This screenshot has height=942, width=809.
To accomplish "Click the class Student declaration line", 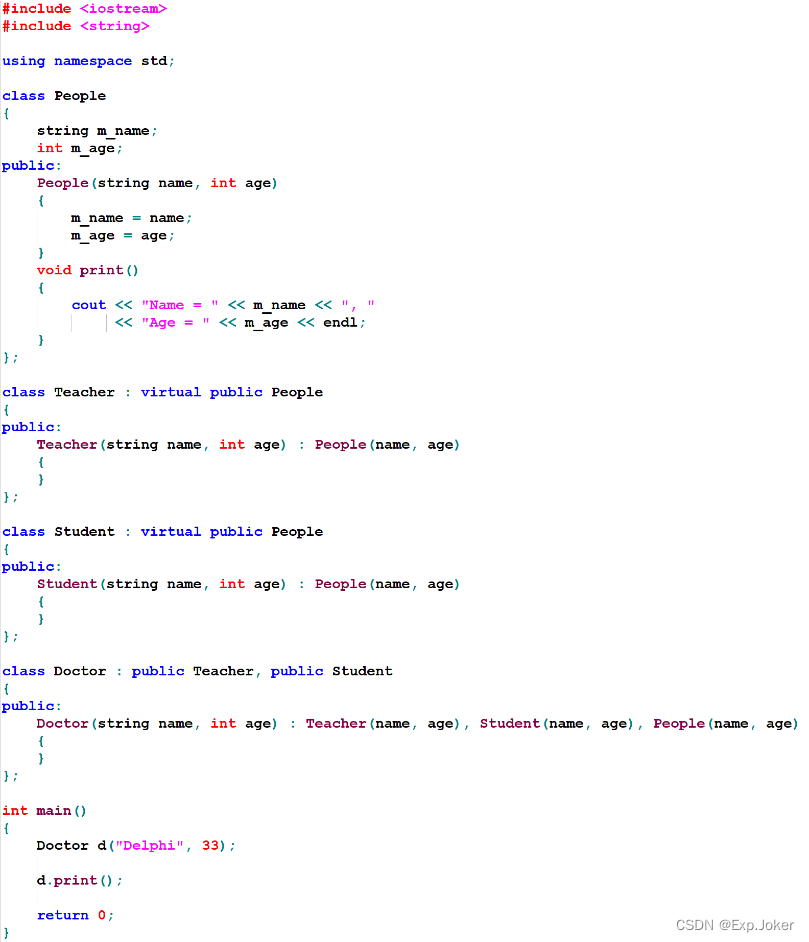I will point(162,532).
